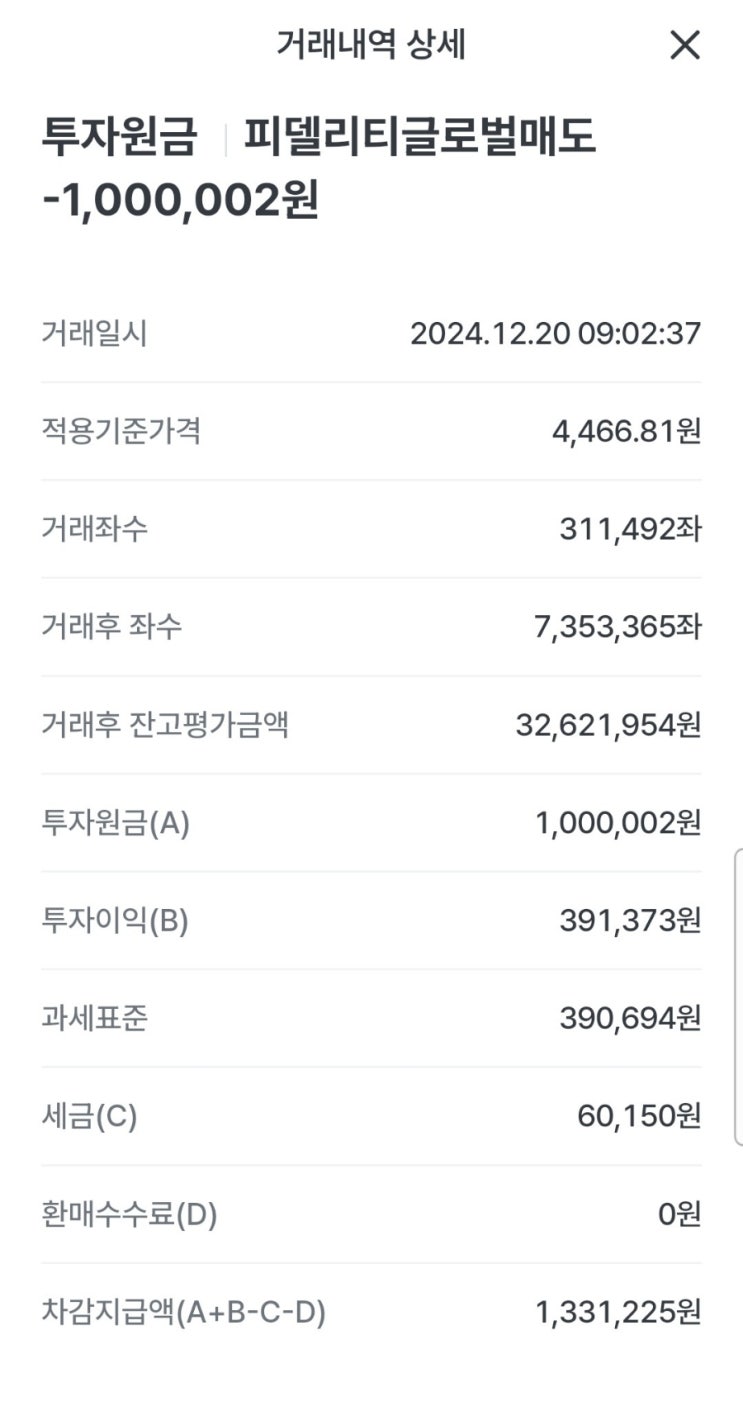Tap the 60,150원 tax amount

639,1116
